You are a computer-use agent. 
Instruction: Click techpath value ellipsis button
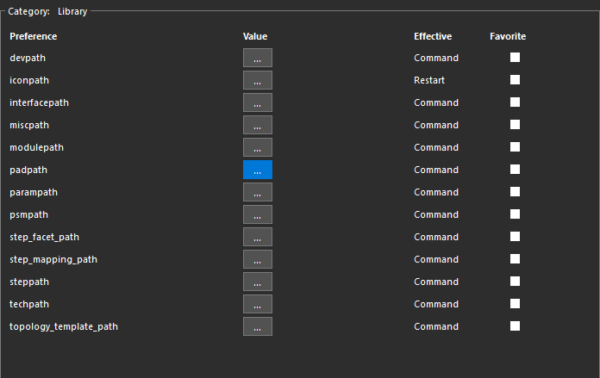click(258, 304)
